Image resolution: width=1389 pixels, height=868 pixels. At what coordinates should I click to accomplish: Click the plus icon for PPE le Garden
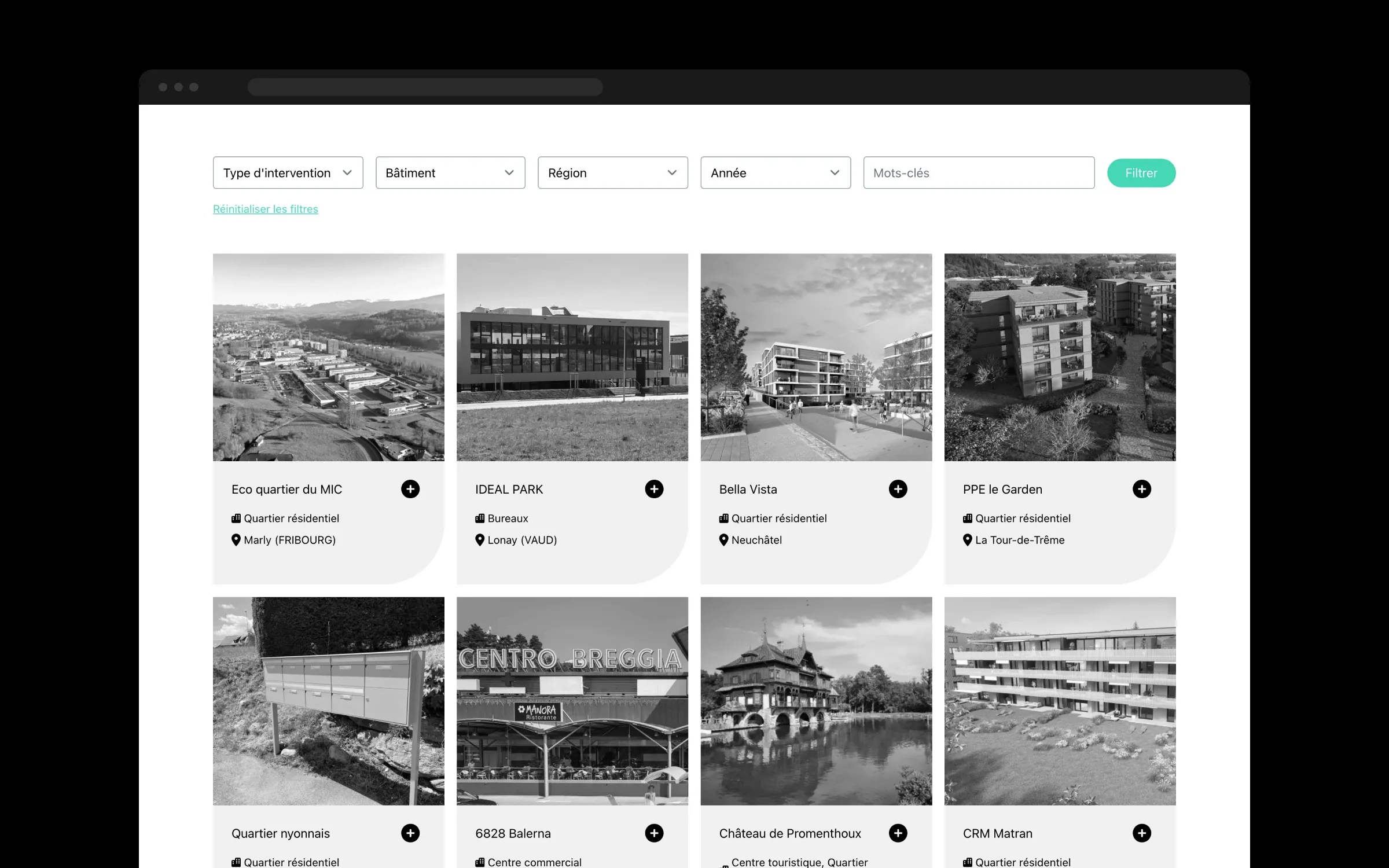click(x=1141, y=489)
